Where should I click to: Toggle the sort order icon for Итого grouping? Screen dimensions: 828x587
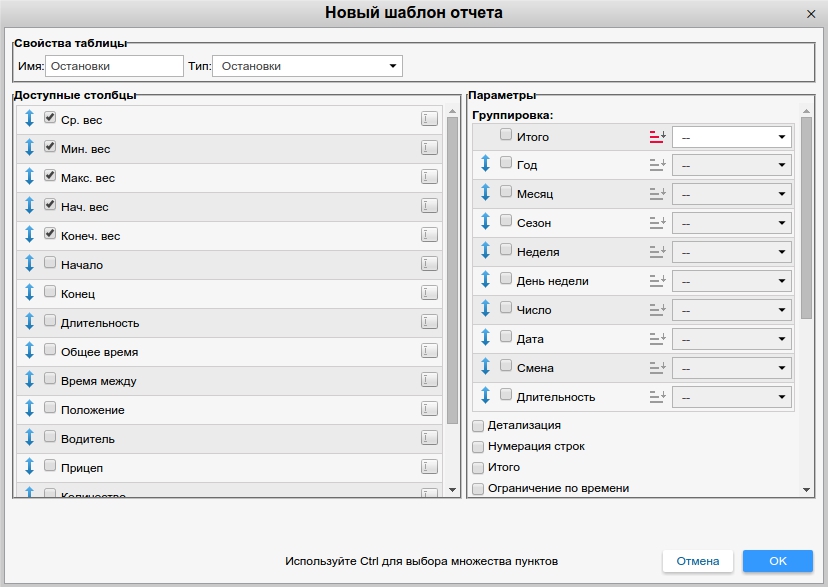point(657,136)
